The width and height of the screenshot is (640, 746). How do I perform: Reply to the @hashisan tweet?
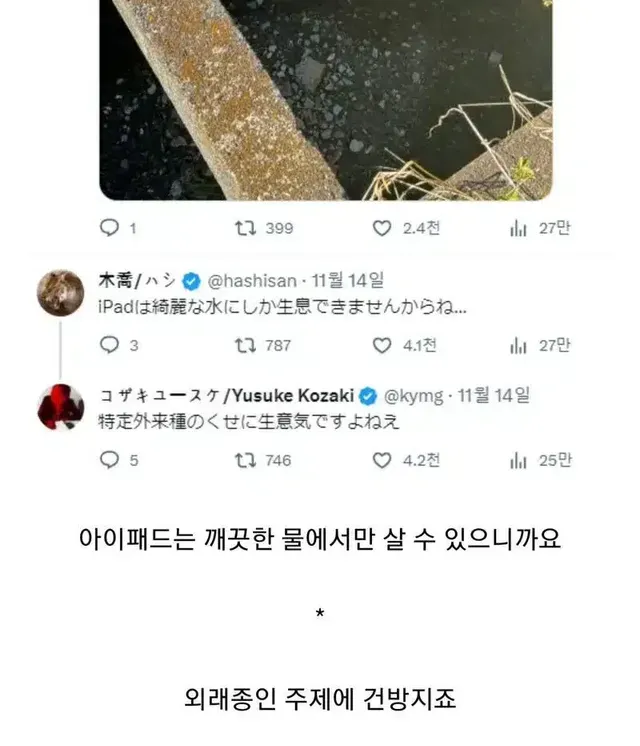109,345
